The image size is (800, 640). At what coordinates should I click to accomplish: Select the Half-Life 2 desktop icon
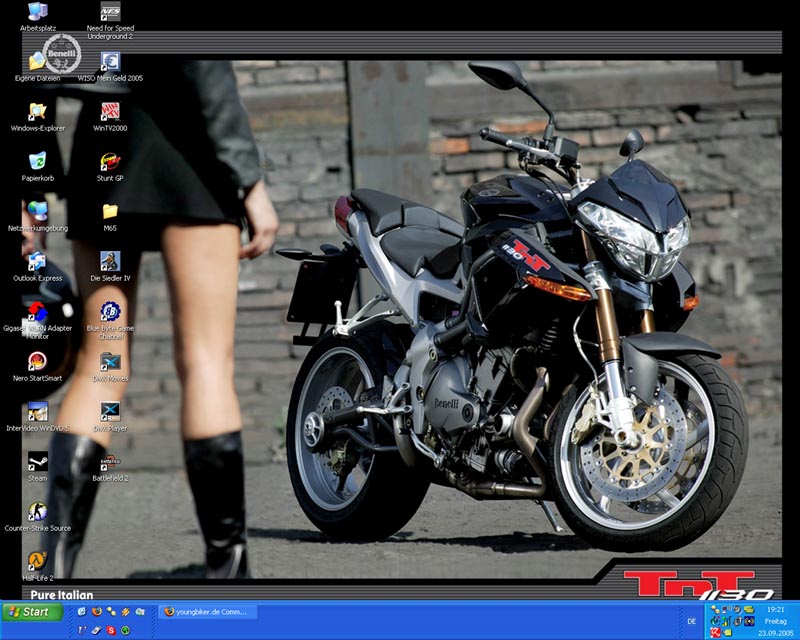click(38, 567)
